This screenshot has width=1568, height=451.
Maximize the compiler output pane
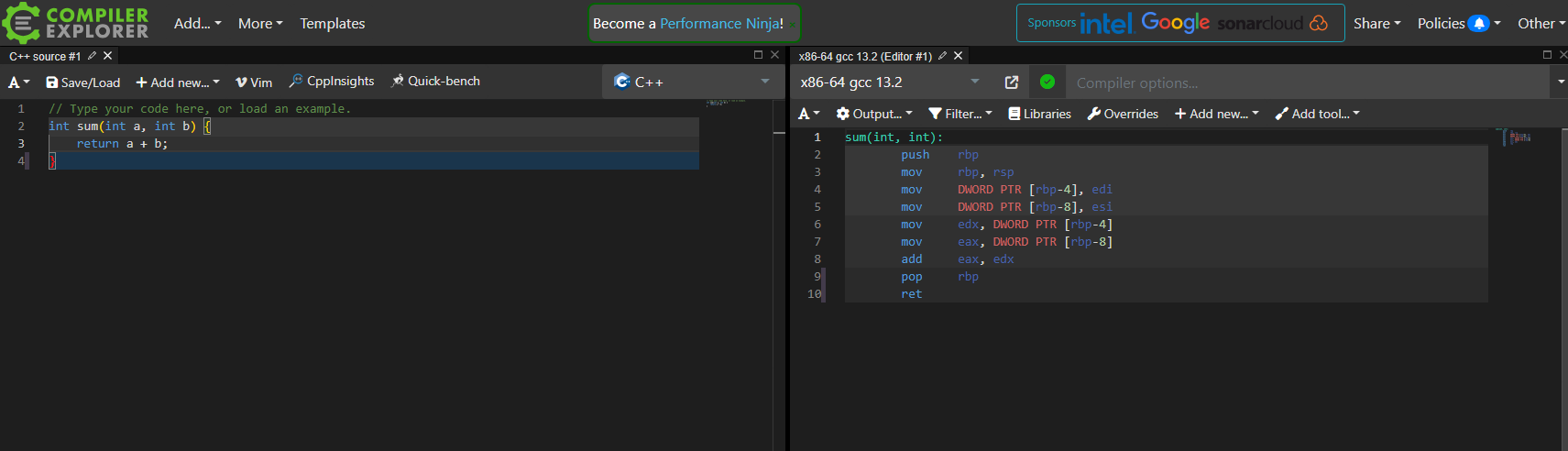[1547, 55]
